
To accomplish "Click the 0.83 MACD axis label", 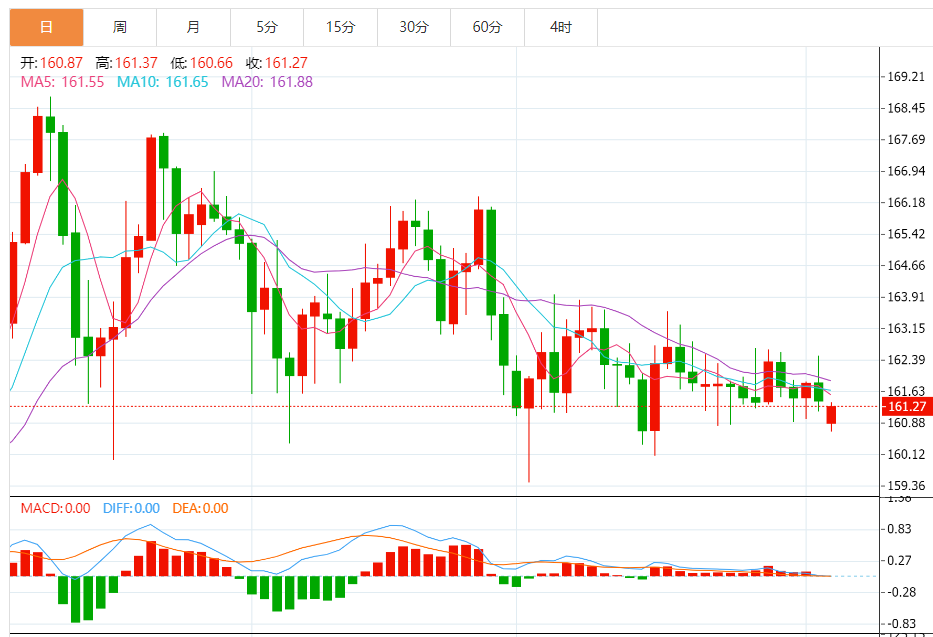I will pos(899,529).
